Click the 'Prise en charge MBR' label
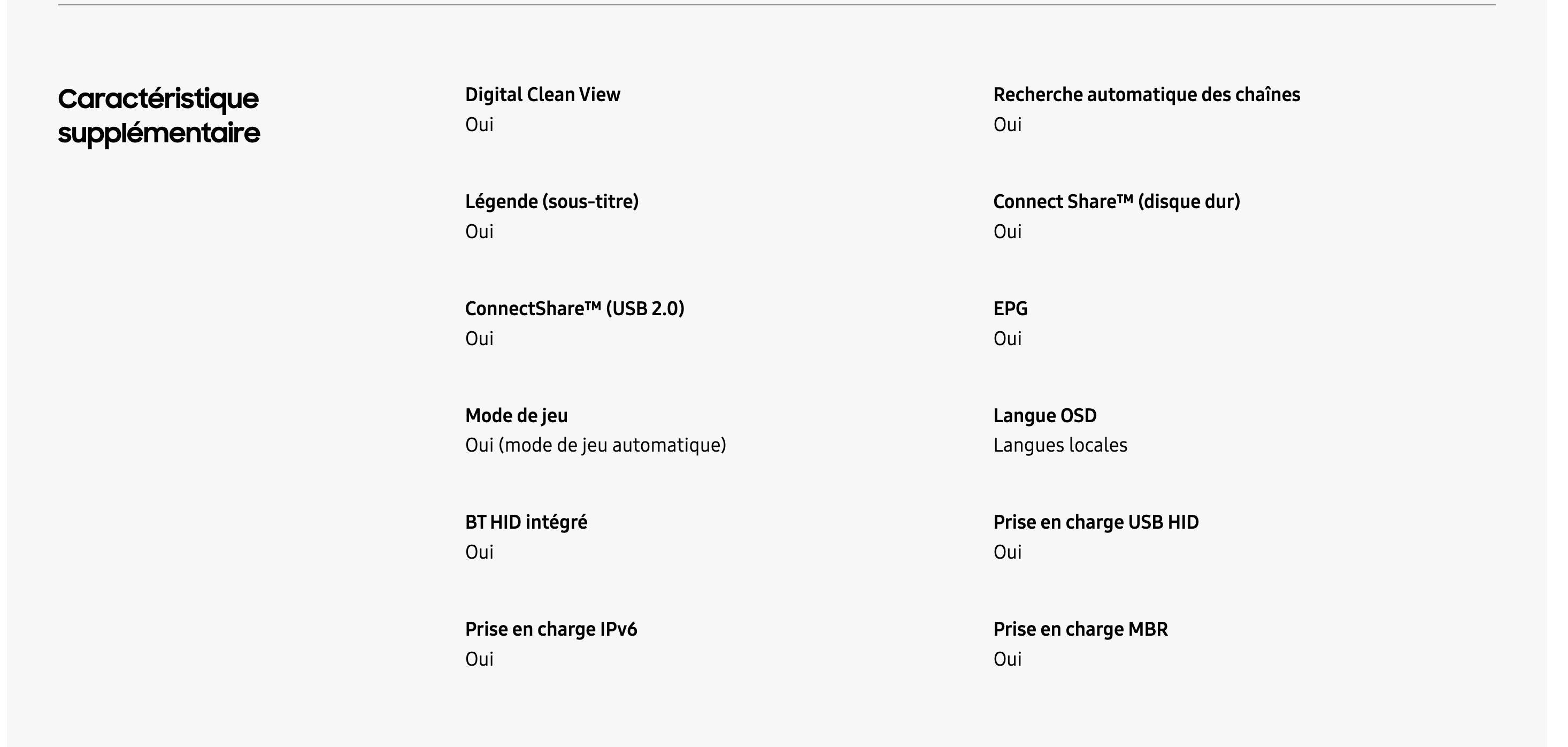This screenshot has width=1568, height=747. coord(1080,629)
